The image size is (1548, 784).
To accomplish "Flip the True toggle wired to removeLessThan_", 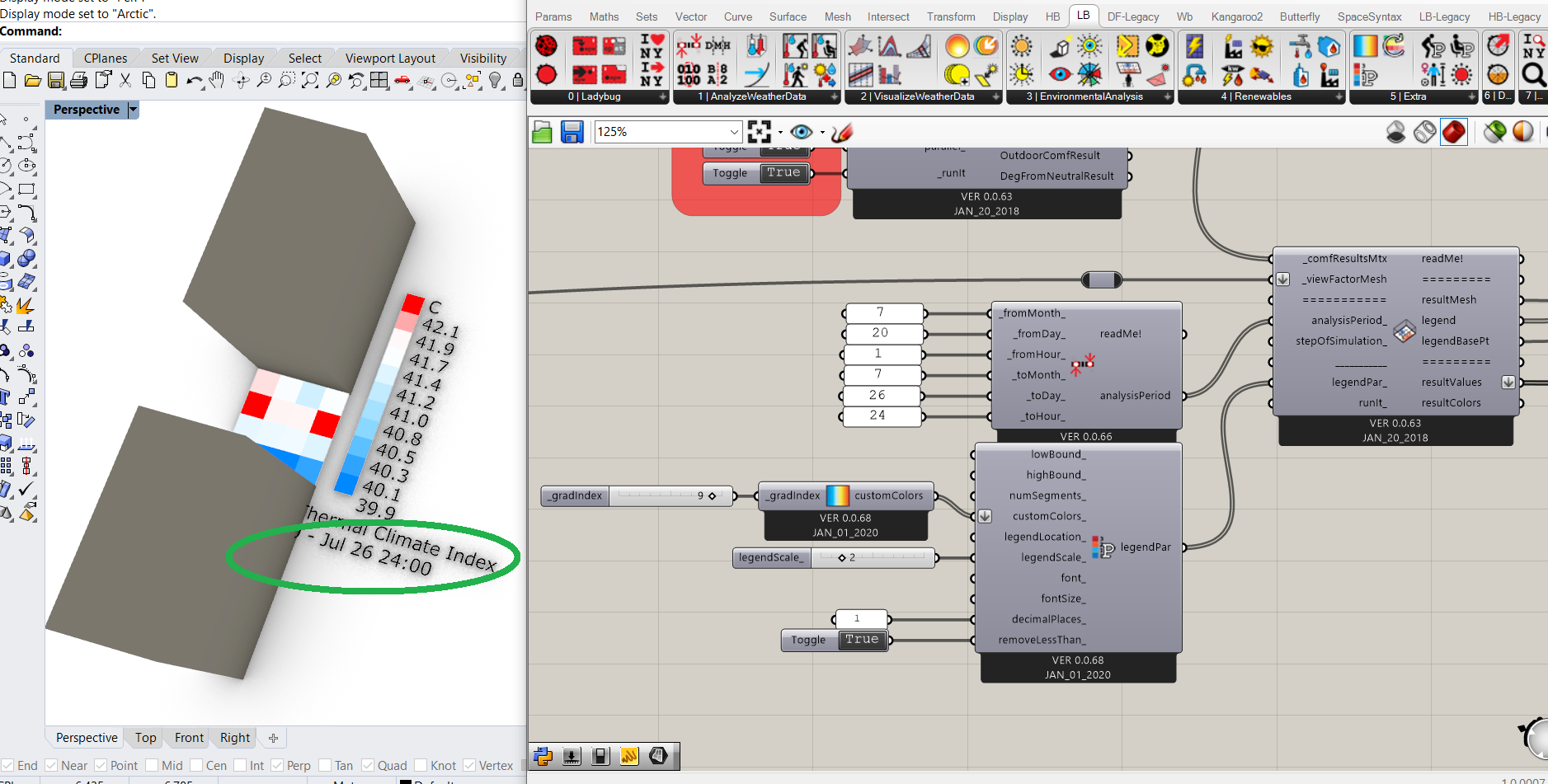I will coord(862,640).
